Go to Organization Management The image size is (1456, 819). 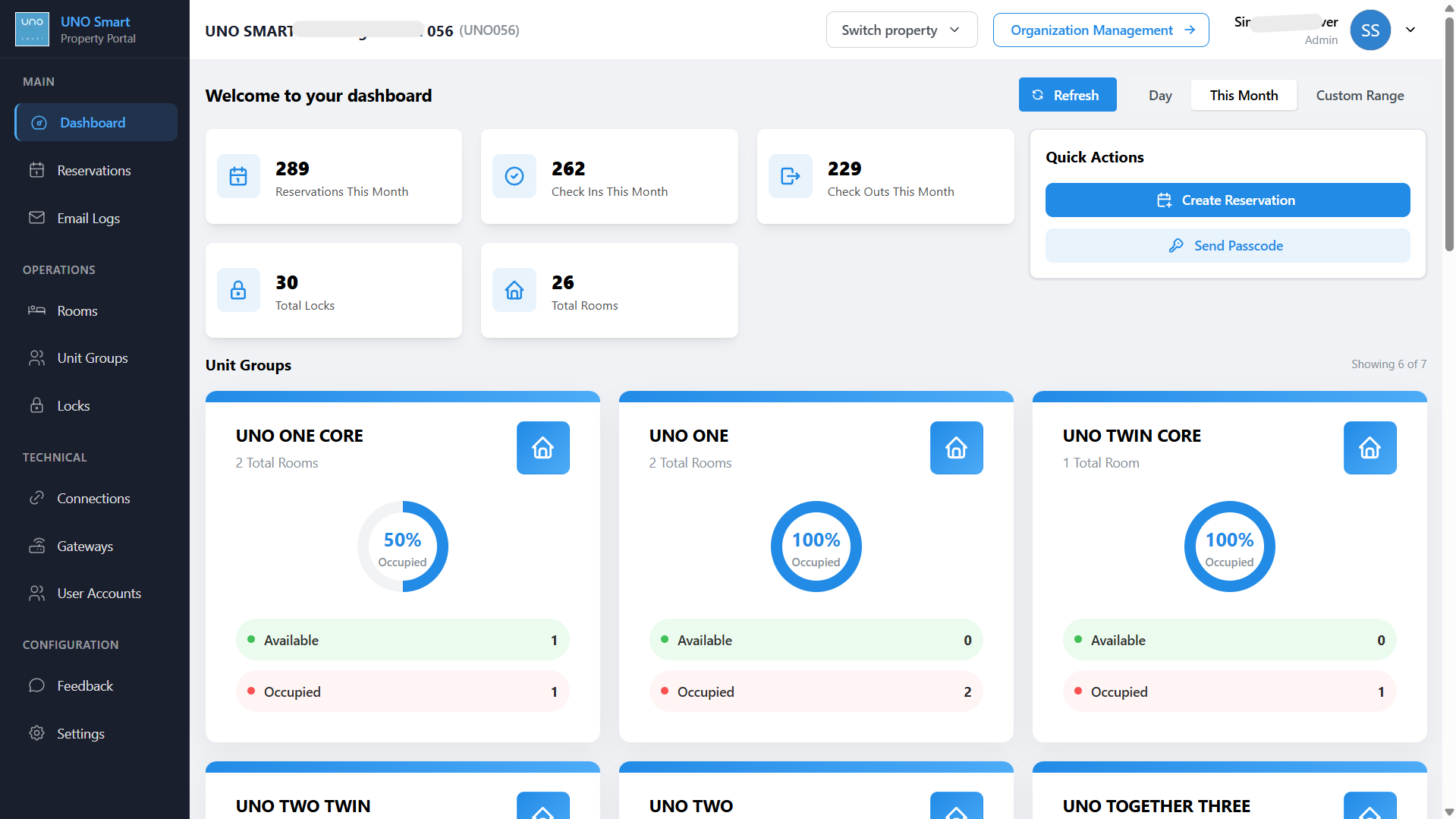pyautogui.click(x=1101, y=30)
